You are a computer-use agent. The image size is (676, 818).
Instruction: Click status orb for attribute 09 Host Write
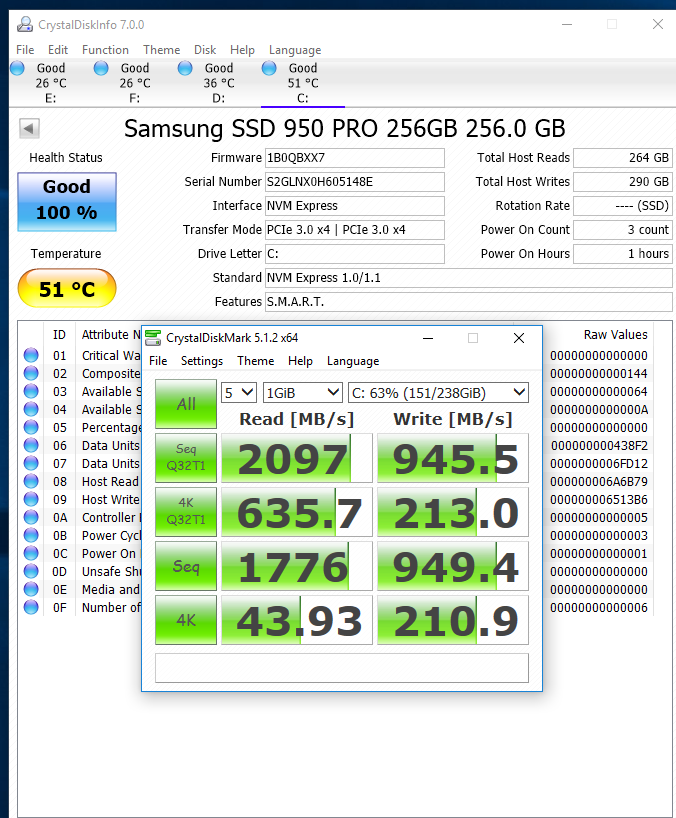pyautogui.click(x=31, y=499)
